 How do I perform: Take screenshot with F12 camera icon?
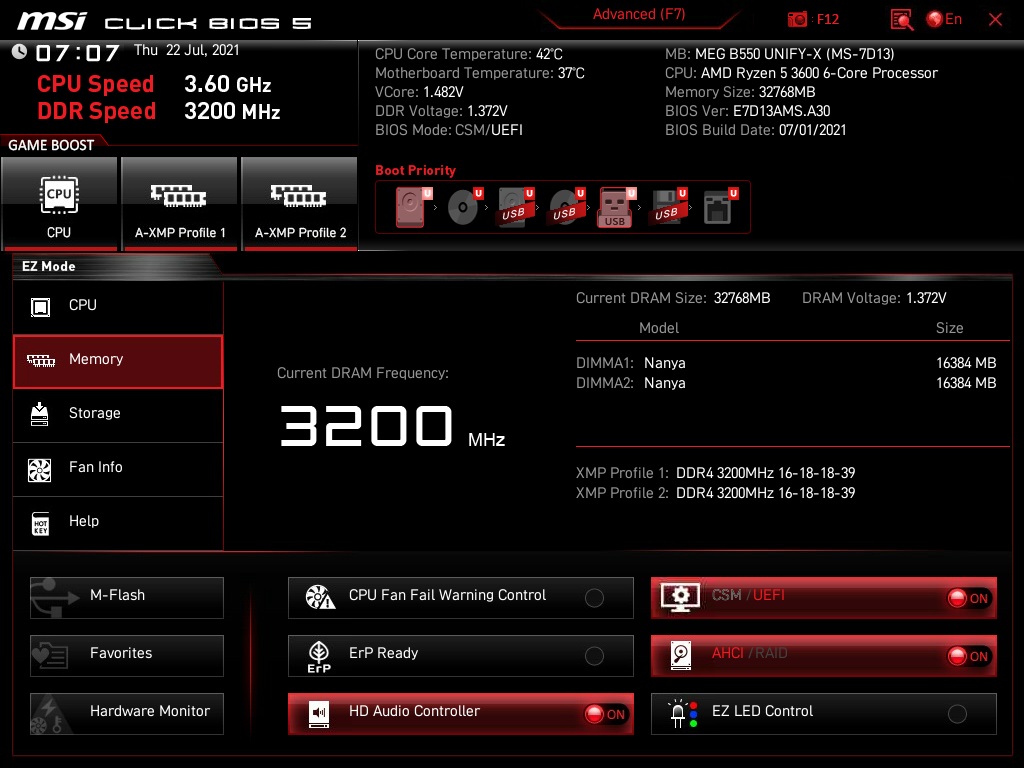tap(797, 19)
